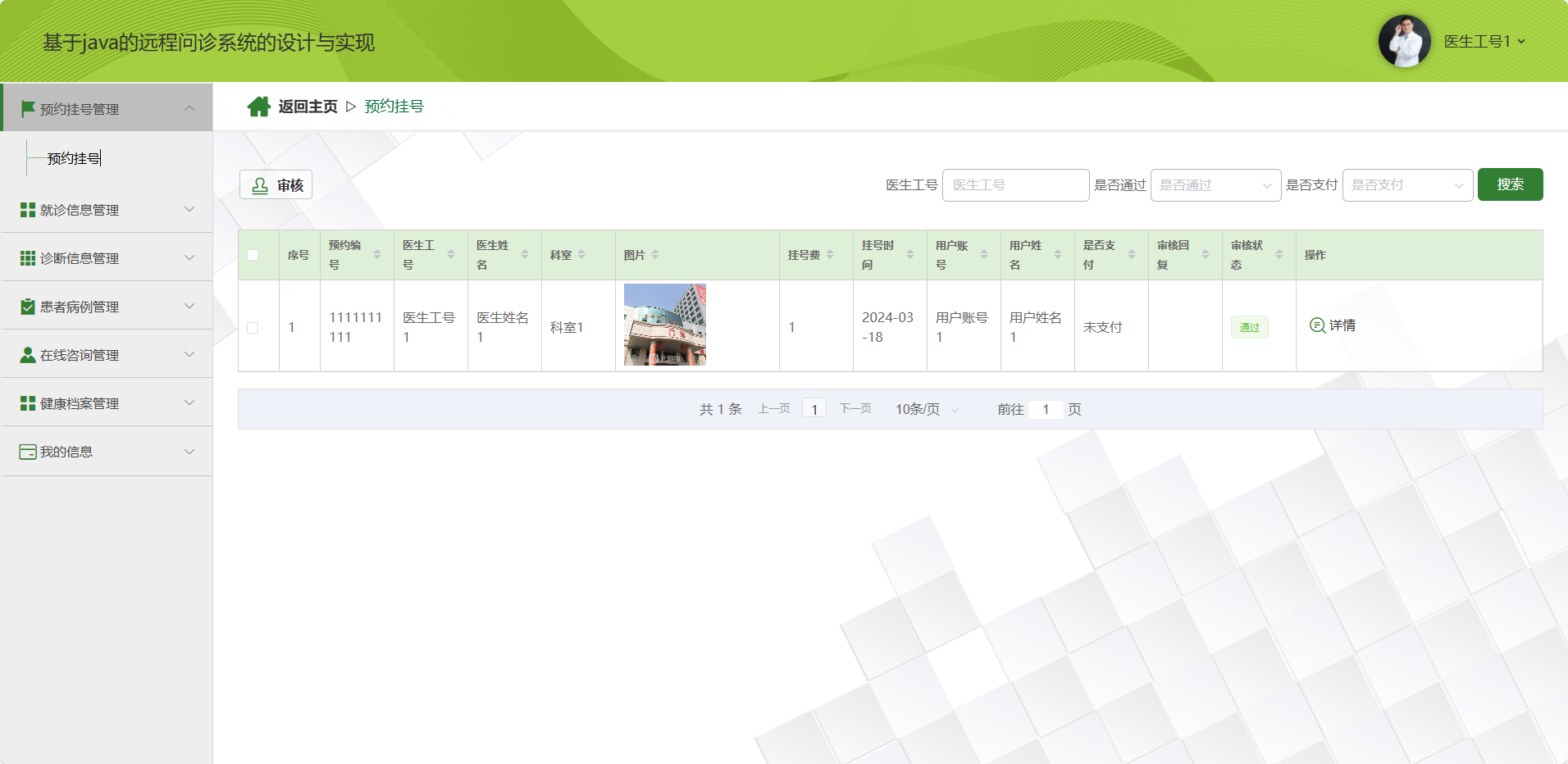This screenshot has width=1568, height=764.
Task: Sort by 挂号费 column arrows
Action: coord(830,255)
